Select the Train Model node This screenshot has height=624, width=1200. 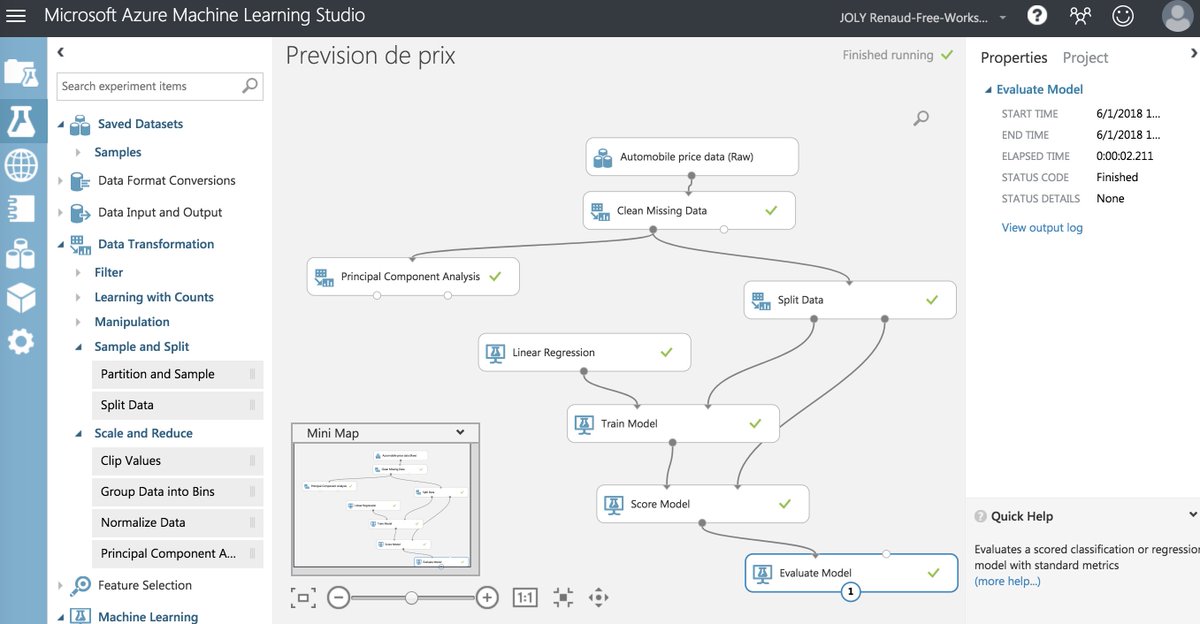tap(673, 424)
